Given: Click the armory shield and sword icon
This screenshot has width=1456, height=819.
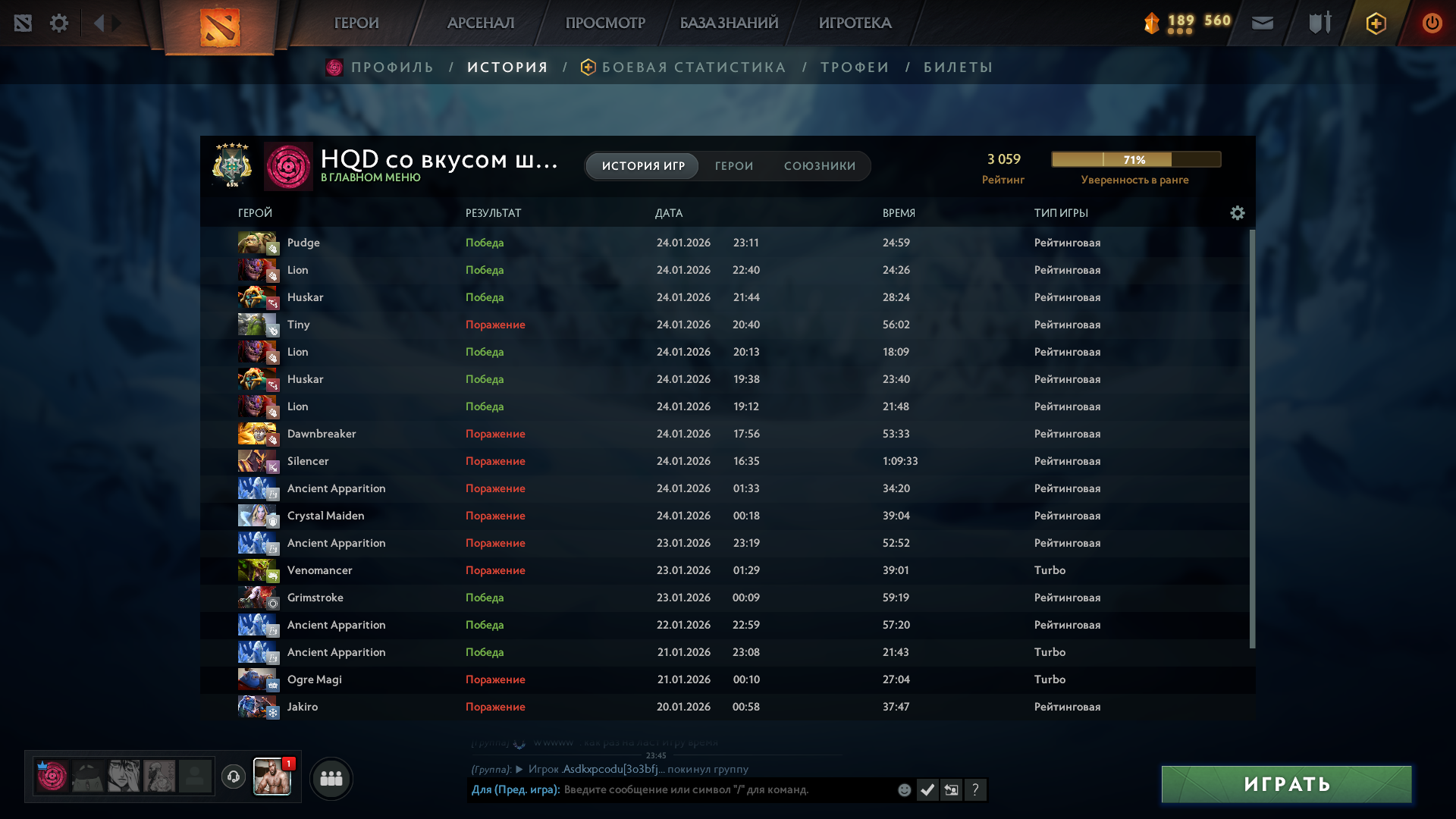Looking at the screenshot, I should pyautogui.click(x=1319, y=23).
